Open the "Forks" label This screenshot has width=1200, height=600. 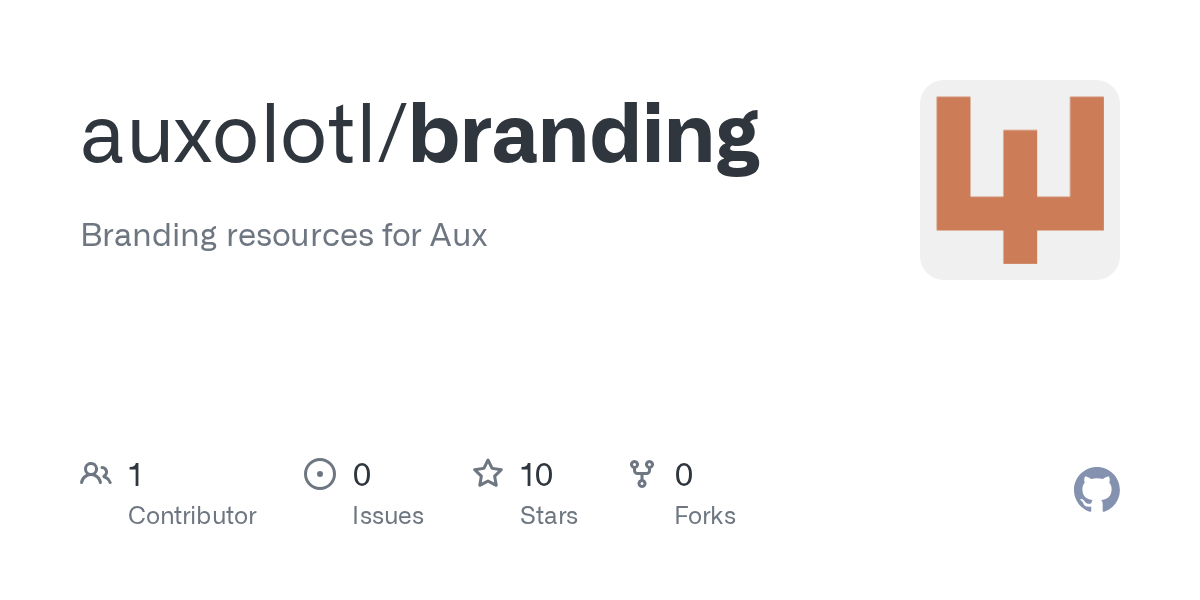coord(705,516)
